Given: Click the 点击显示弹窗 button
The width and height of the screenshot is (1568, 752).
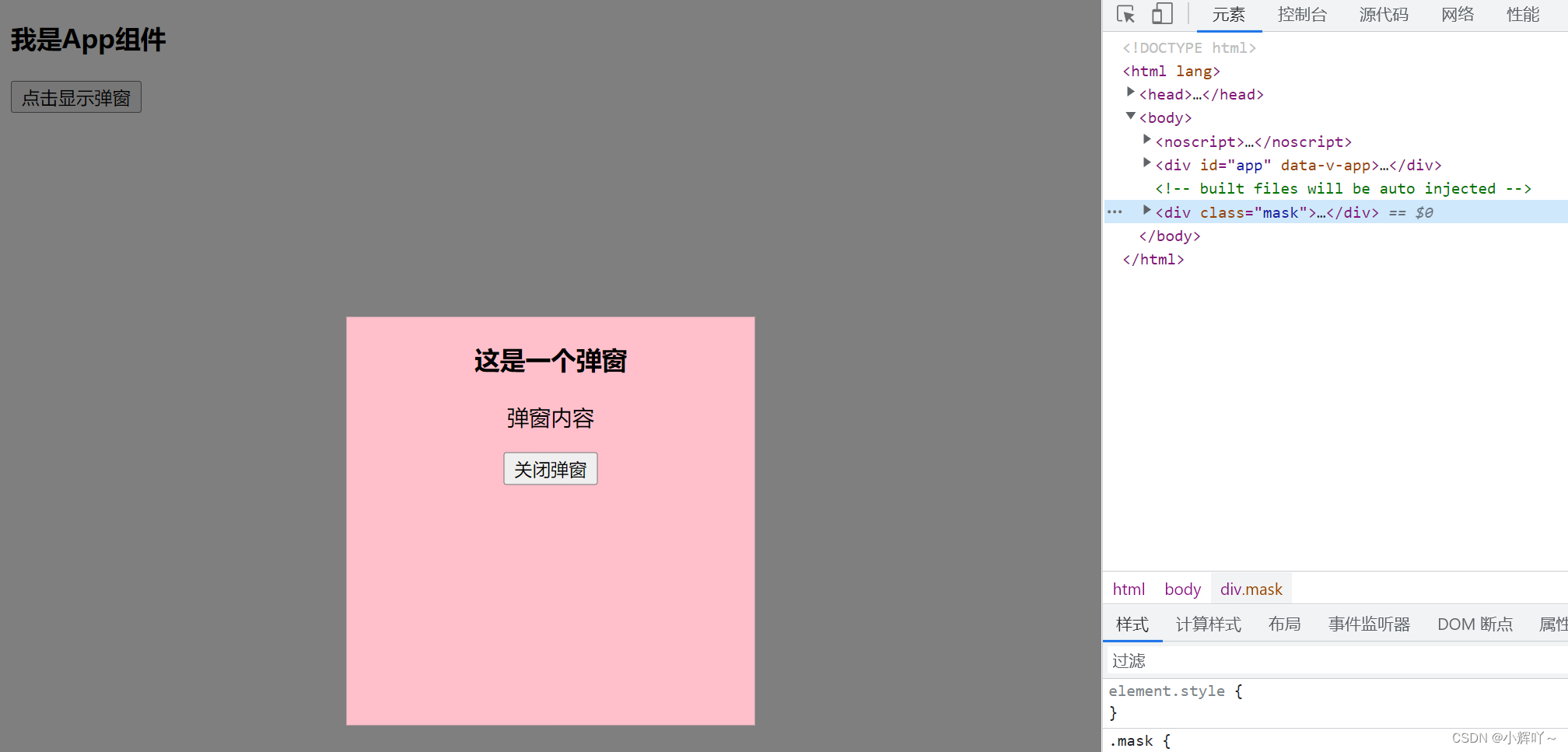Looking at the screenshot, I should tap(75, 96).
